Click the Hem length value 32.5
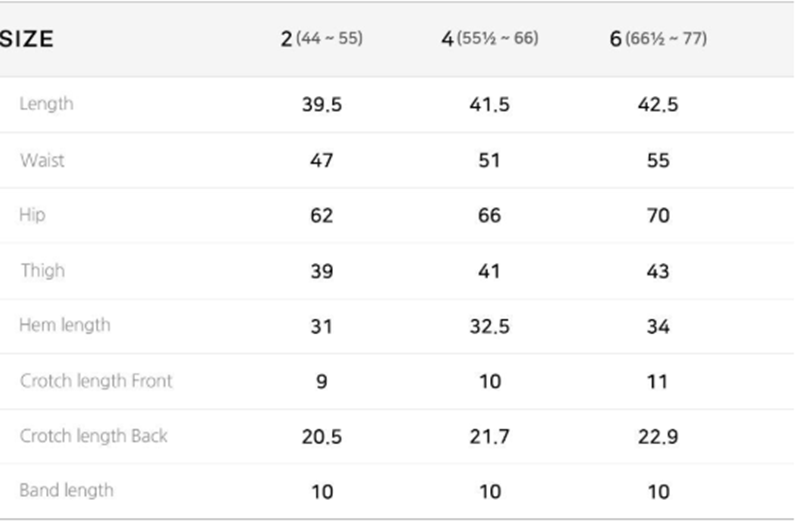The height and width of the screenshot is (523, 800). [489, 326]
